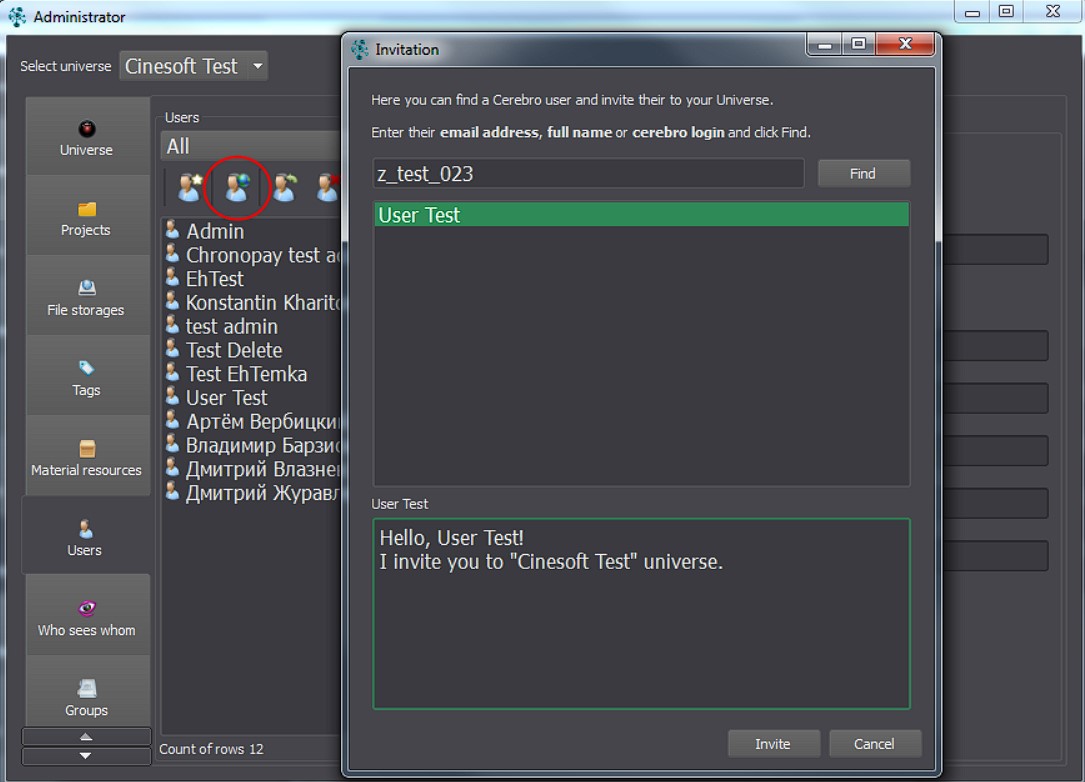Click the Invite button
The width and height of the screenshot is (1085, 782).
tap(773, 744)
